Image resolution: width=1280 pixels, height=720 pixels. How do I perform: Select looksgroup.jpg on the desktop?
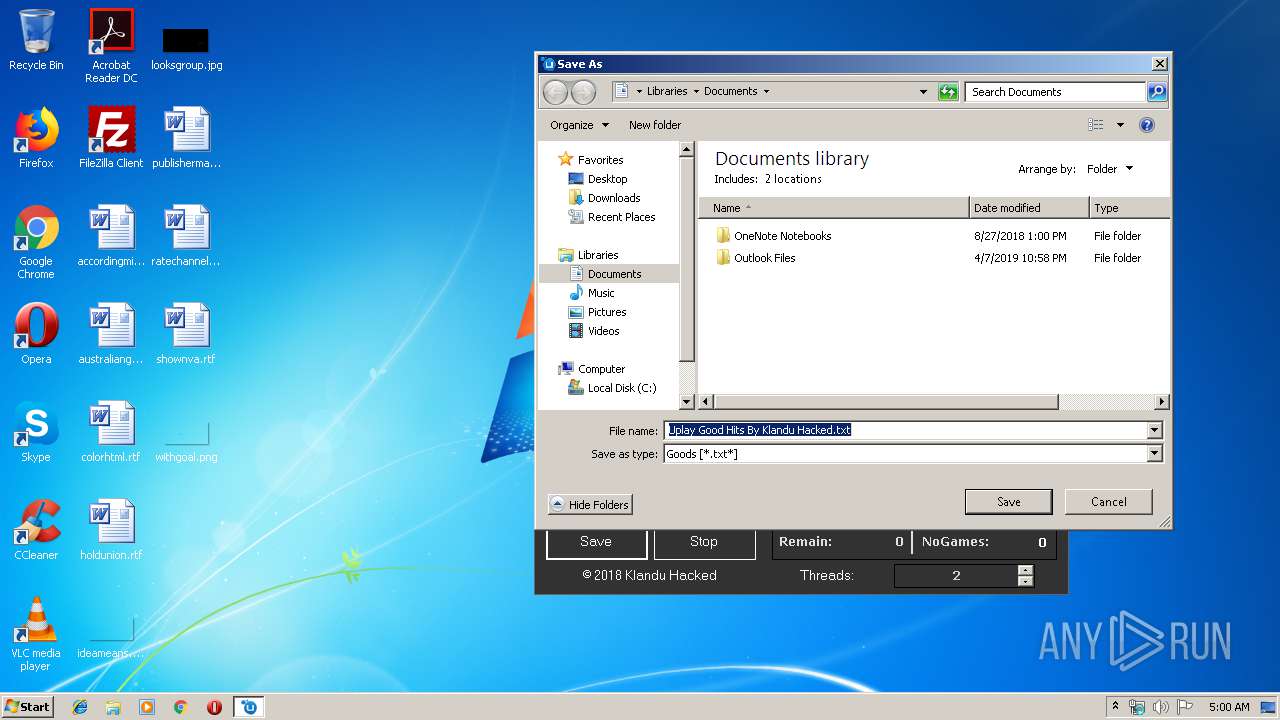tap(186, 48)
